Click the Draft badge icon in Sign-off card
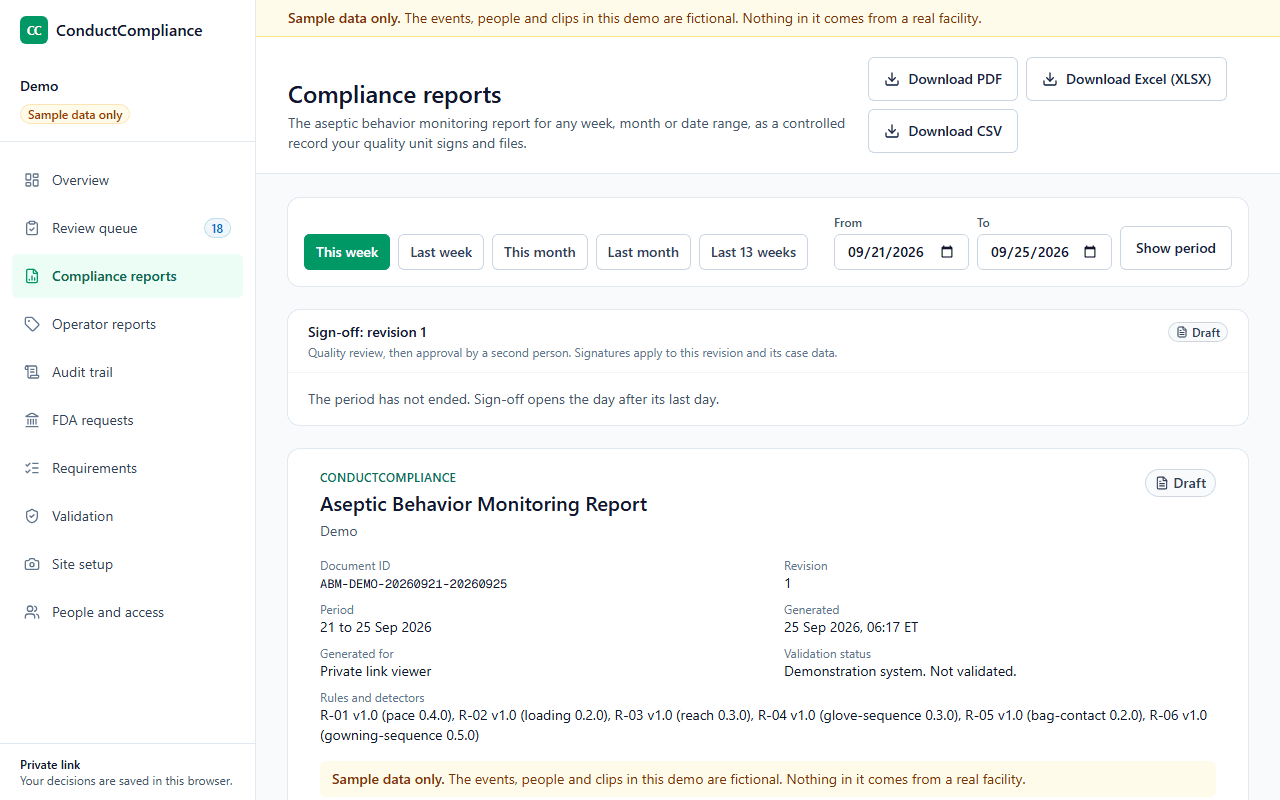Image resolution: width=1280 pixels, height=800 pixels. pos(1182,332)
